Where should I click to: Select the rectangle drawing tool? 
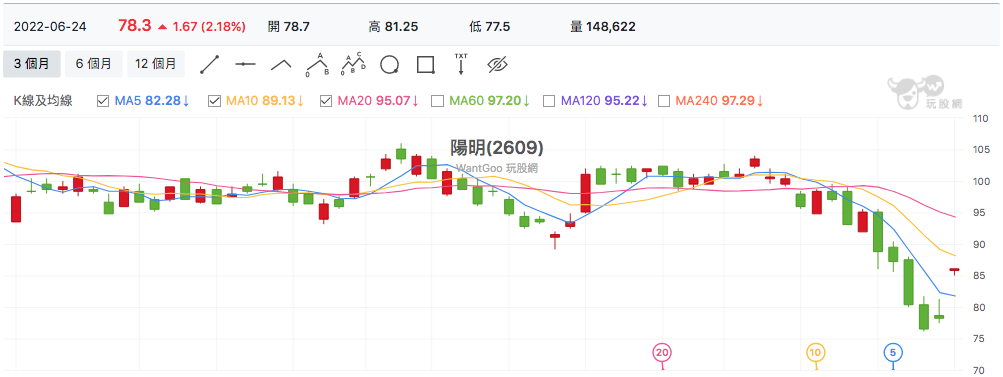point(425,65)
